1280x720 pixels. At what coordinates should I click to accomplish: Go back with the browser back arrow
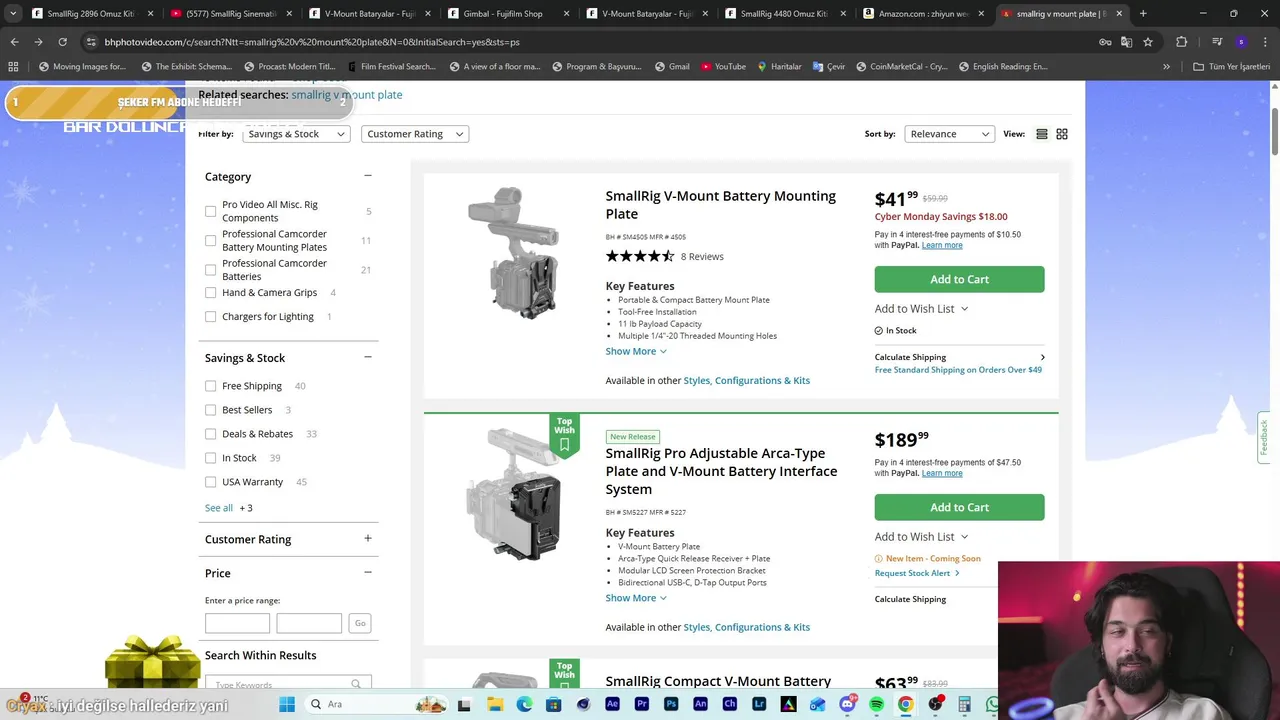[14, 42]
